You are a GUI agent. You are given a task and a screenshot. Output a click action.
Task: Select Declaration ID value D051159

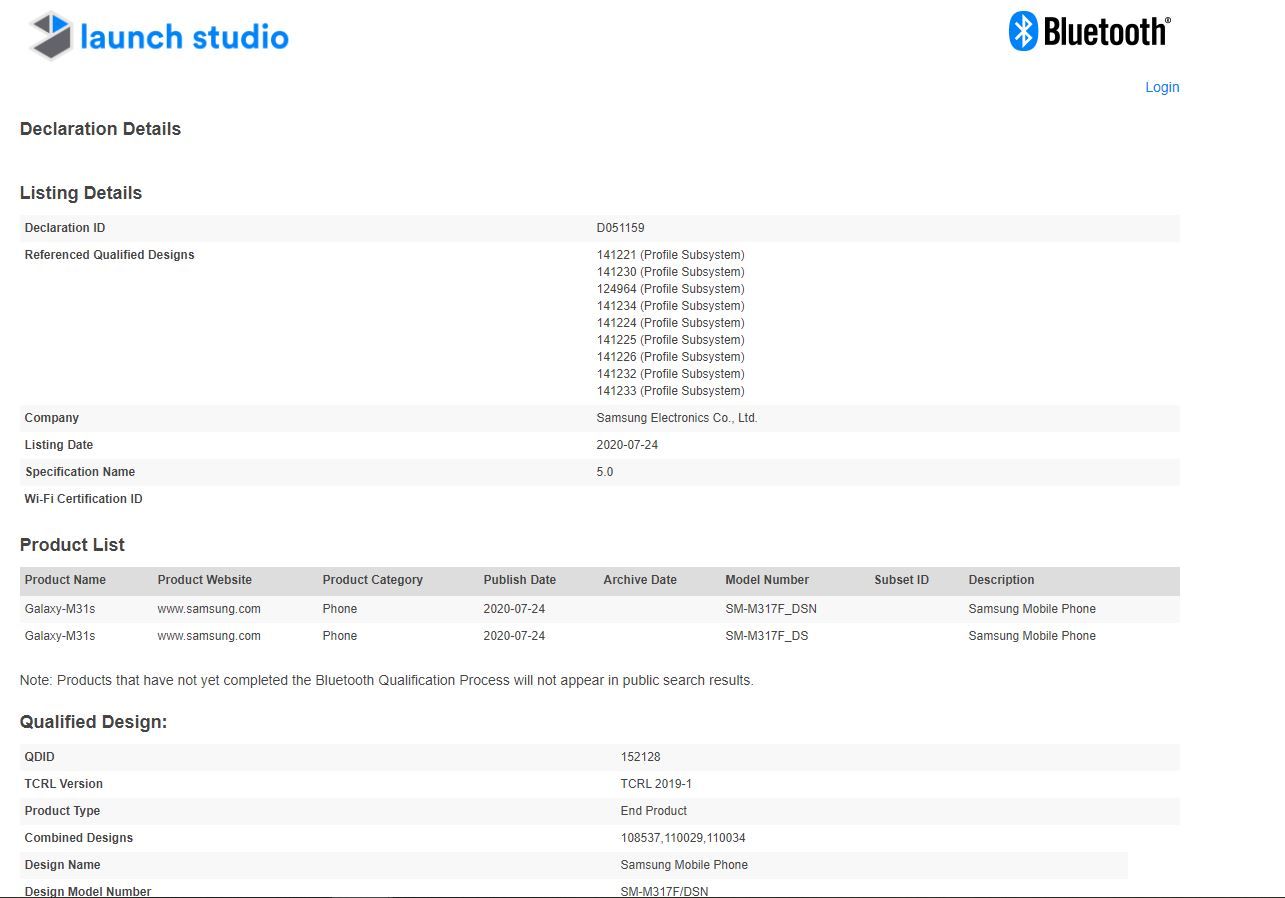(x=620, y=228)
